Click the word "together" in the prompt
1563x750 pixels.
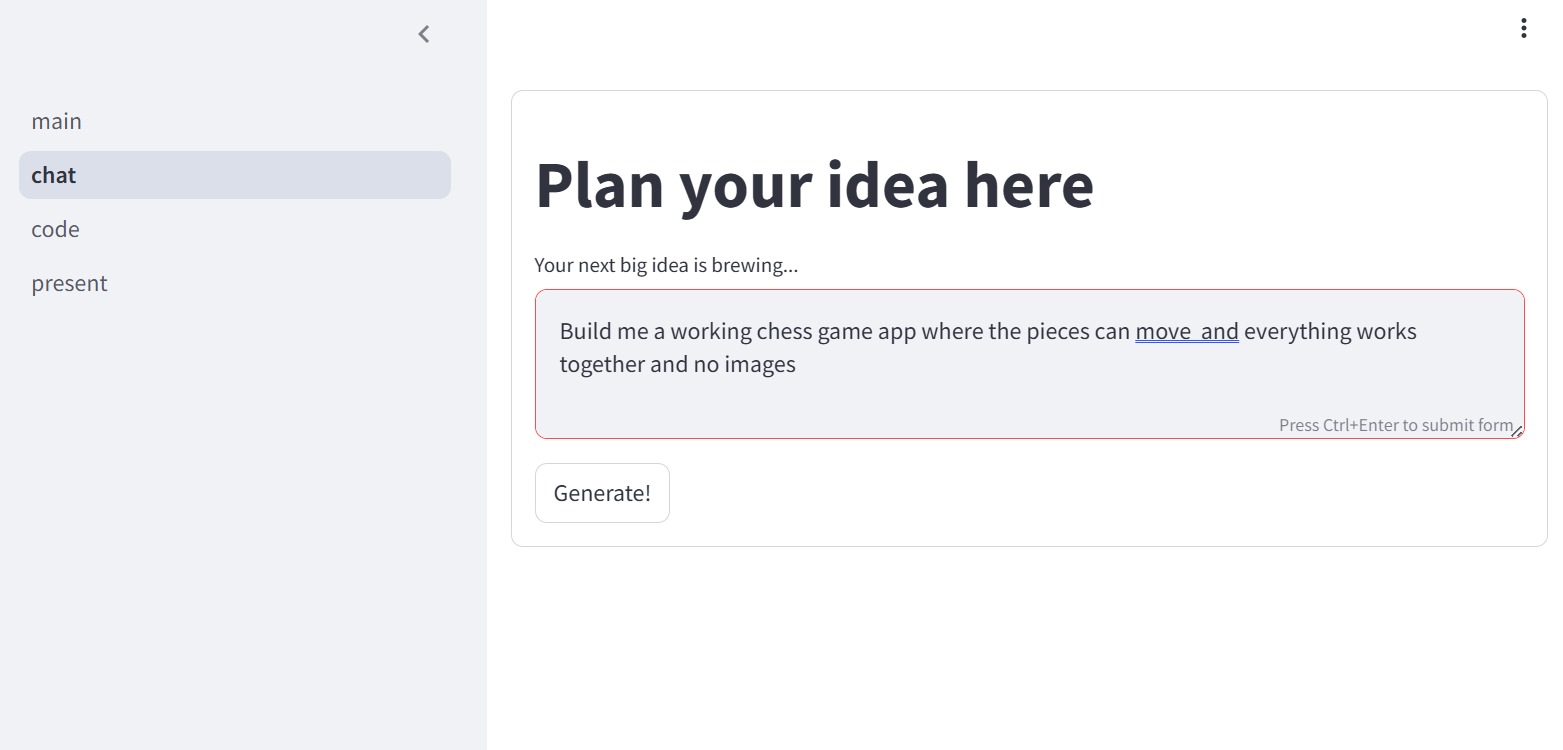601,364
